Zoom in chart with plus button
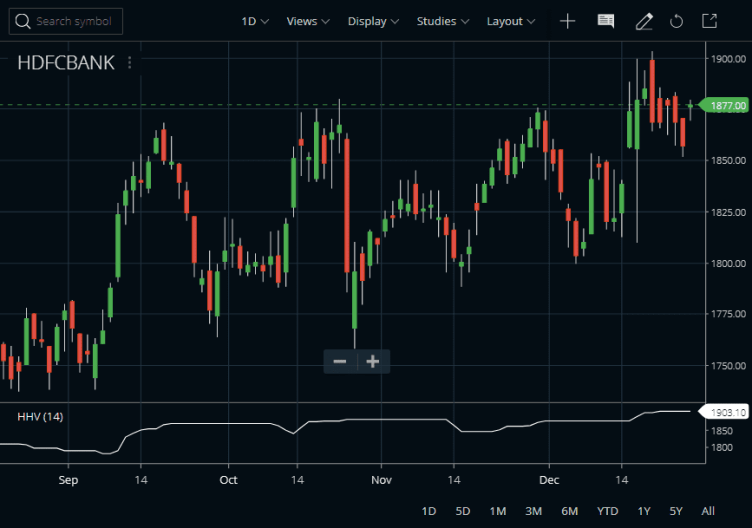This screenshot has height=528, width=752. click(373, 361)
